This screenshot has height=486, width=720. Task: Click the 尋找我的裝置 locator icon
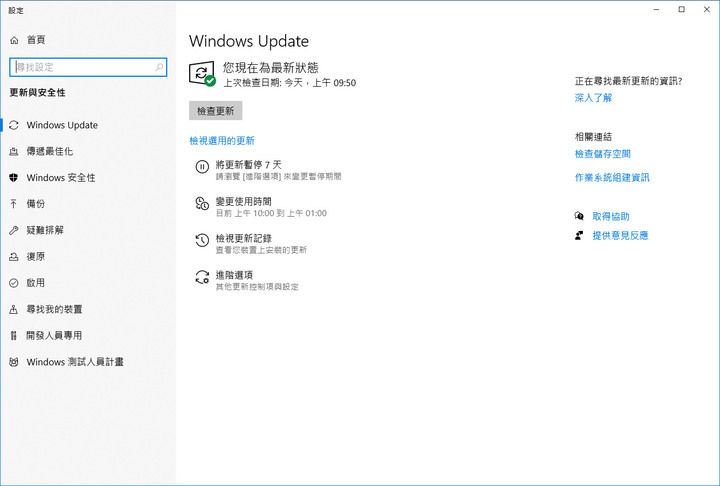coord(14,309)
